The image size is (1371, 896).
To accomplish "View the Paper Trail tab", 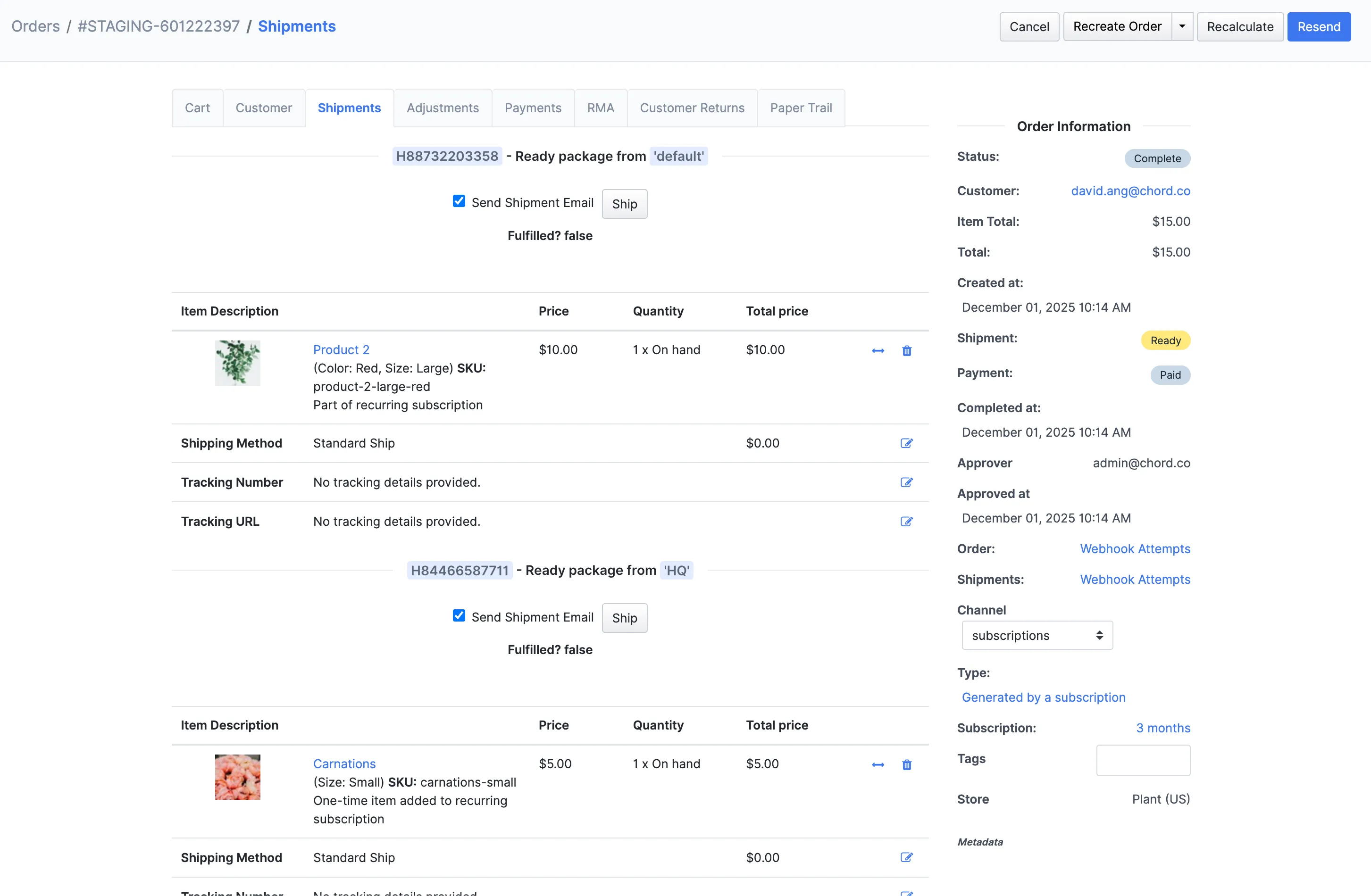I will point(801,108).
